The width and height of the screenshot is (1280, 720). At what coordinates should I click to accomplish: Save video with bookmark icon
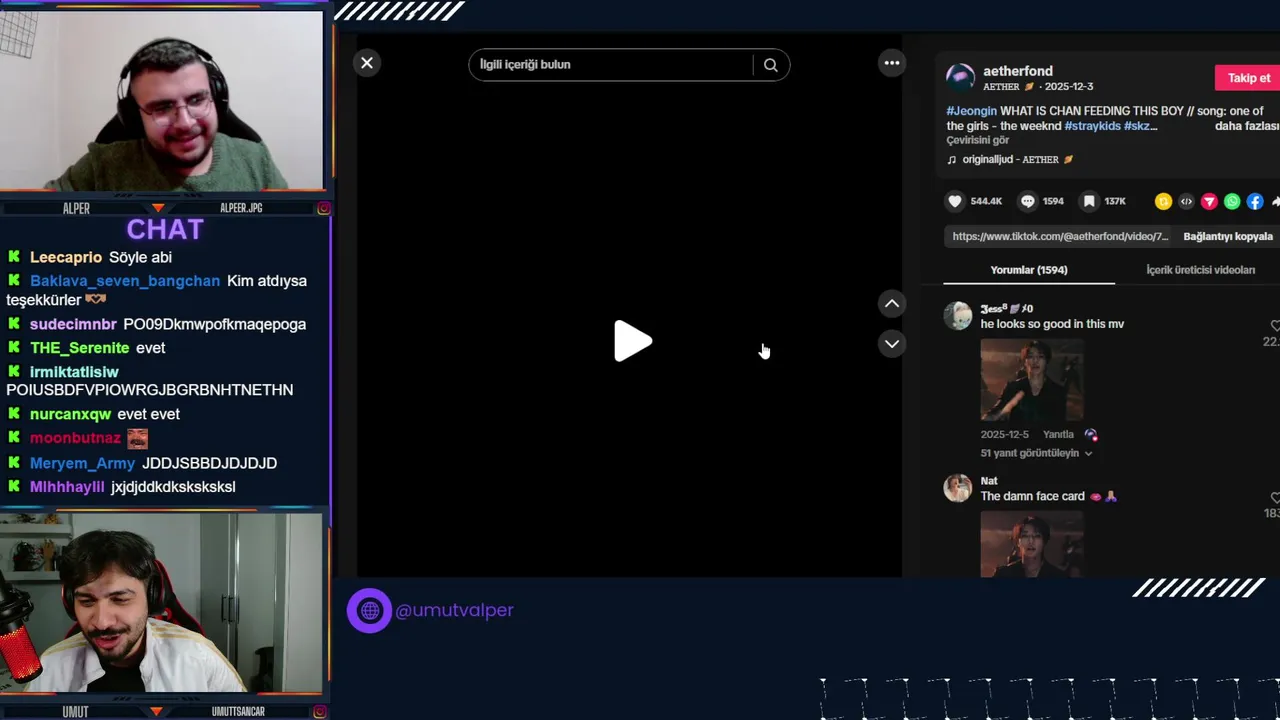[x=1089, y=201]
